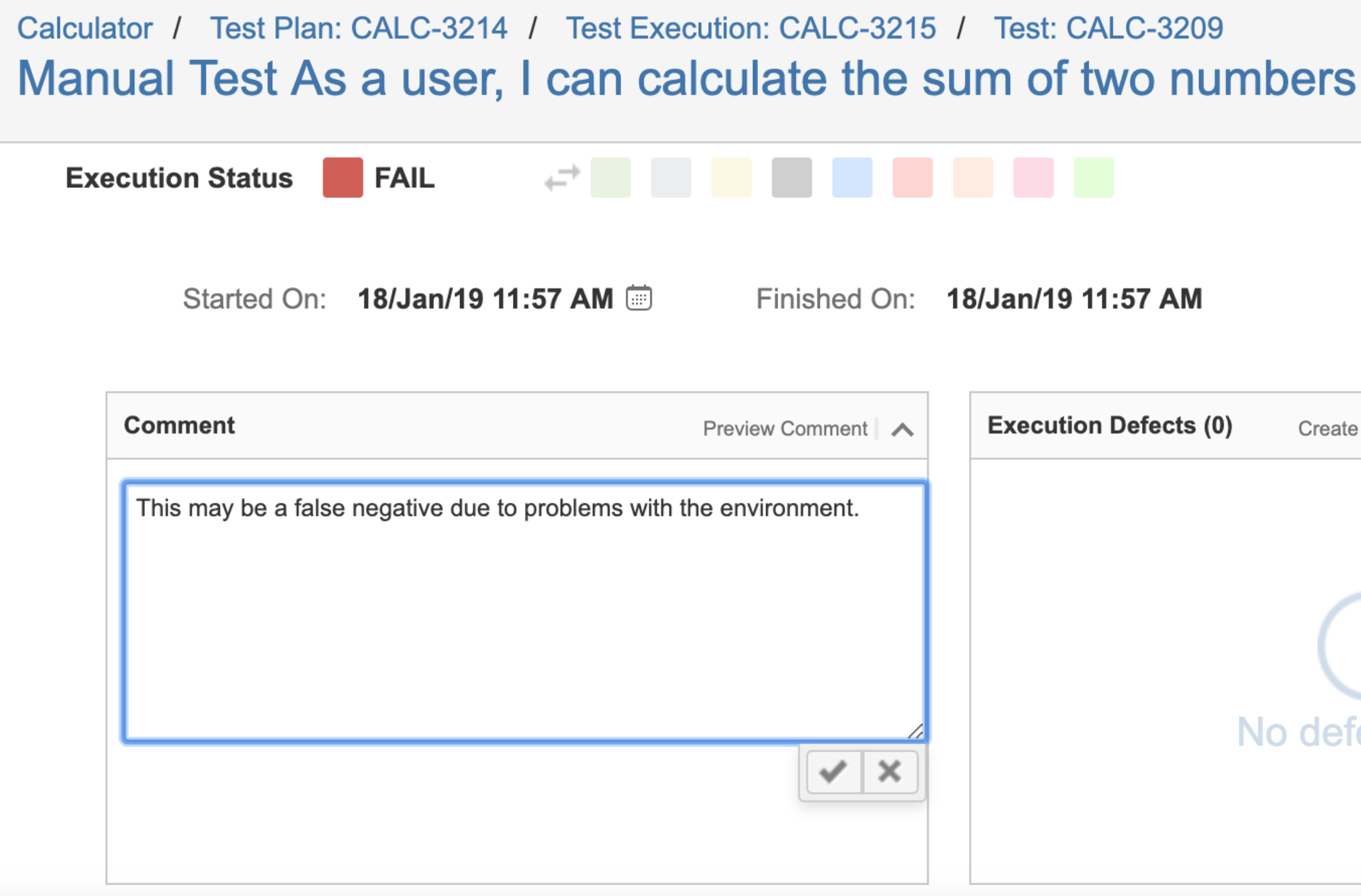
Task: Select the first pale green status swatch
Action: click(611, 178)
